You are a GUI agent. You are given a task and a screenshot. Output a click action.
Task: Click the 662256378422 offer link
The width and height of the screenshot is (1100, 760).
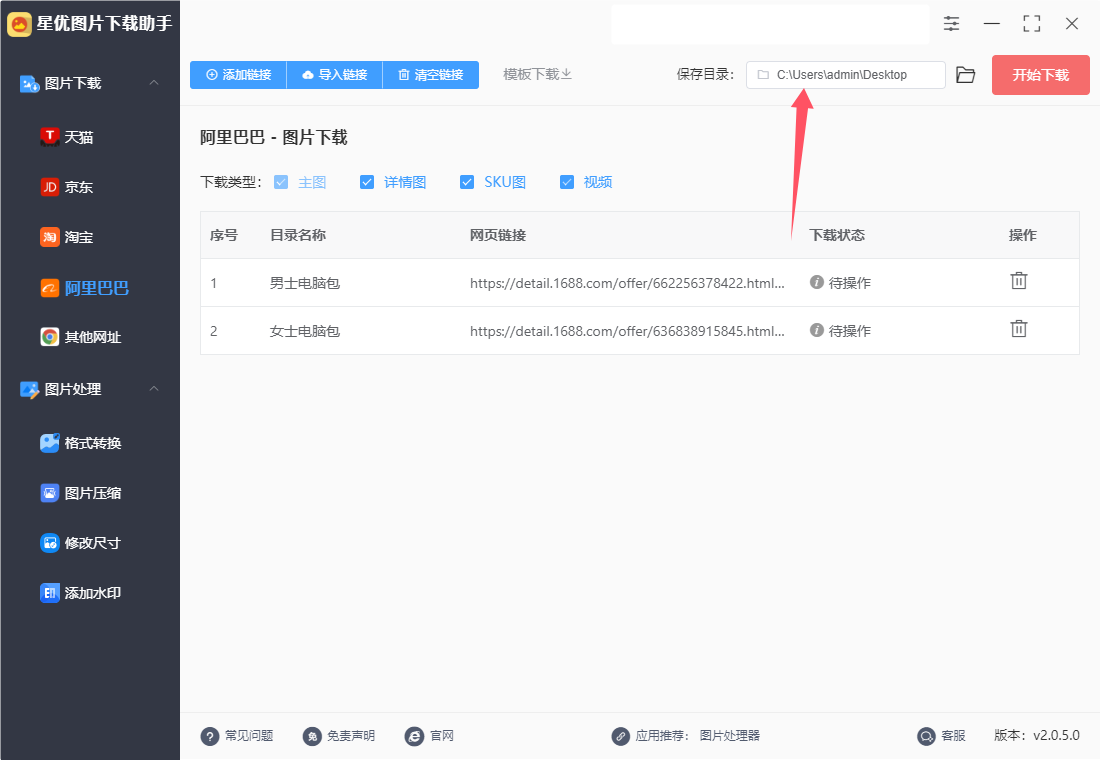[x=627, y=284]
